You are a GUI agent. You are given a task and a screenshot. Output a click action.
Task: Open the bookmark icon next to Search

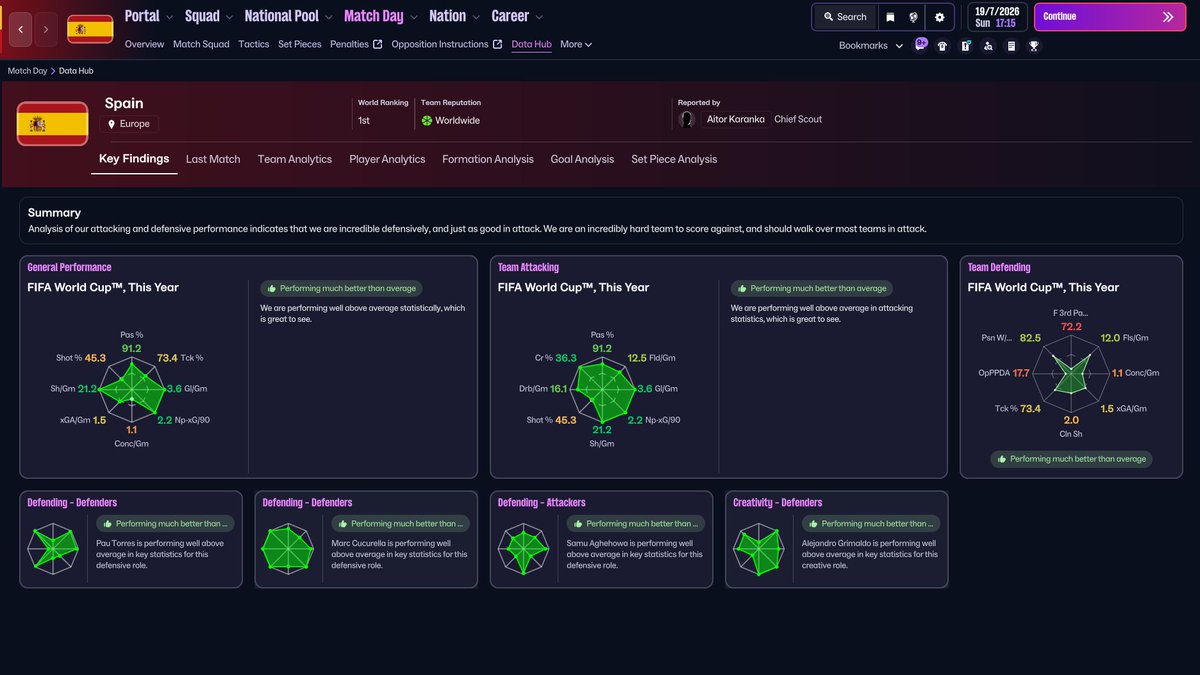(x=890, y=17)
